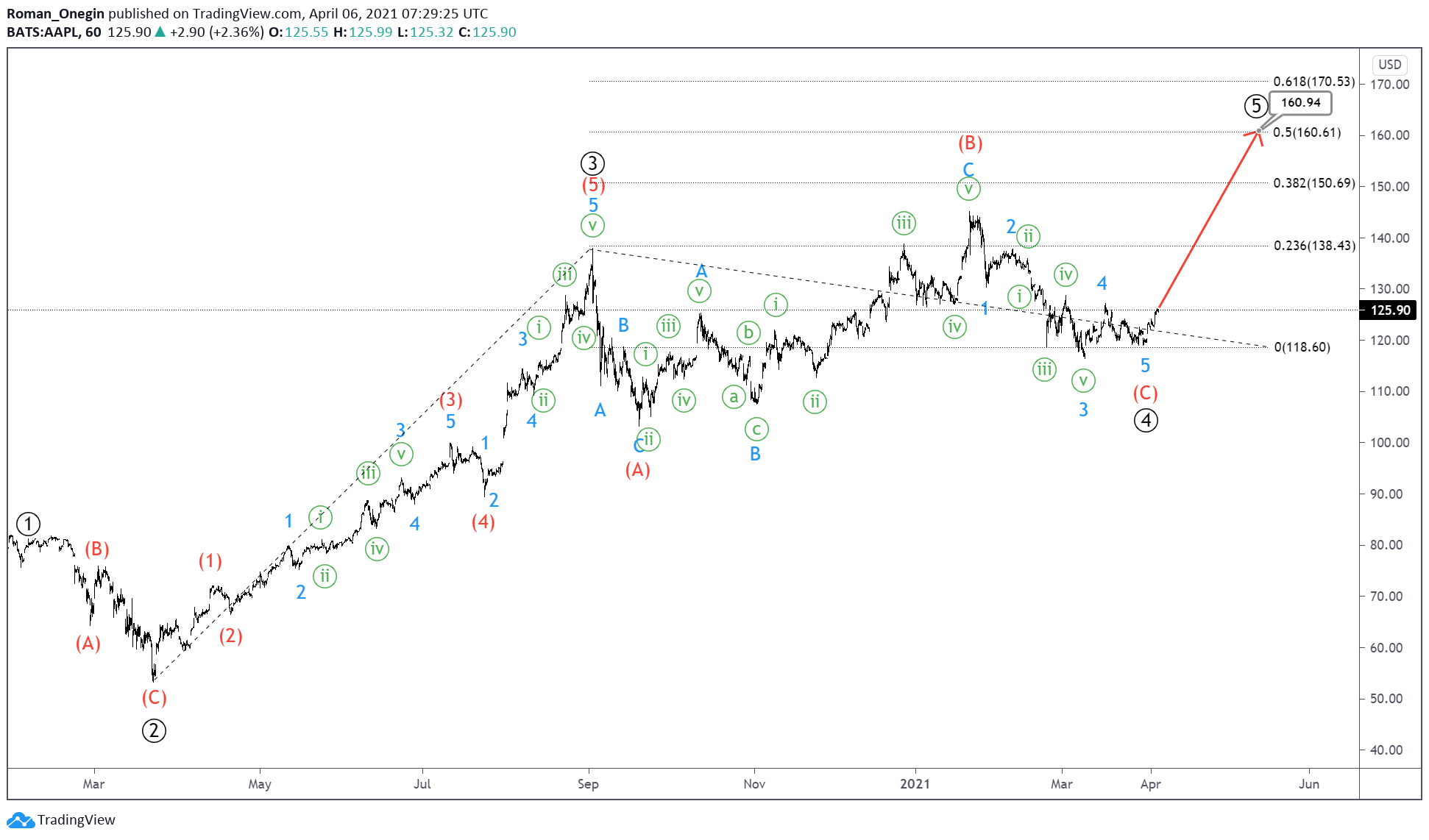Image resolution: width=1429 pixels, height=840 pixels.
Task: Click the 0(118.60) Fibonacci base label
Action: (x=1302, y=347)
